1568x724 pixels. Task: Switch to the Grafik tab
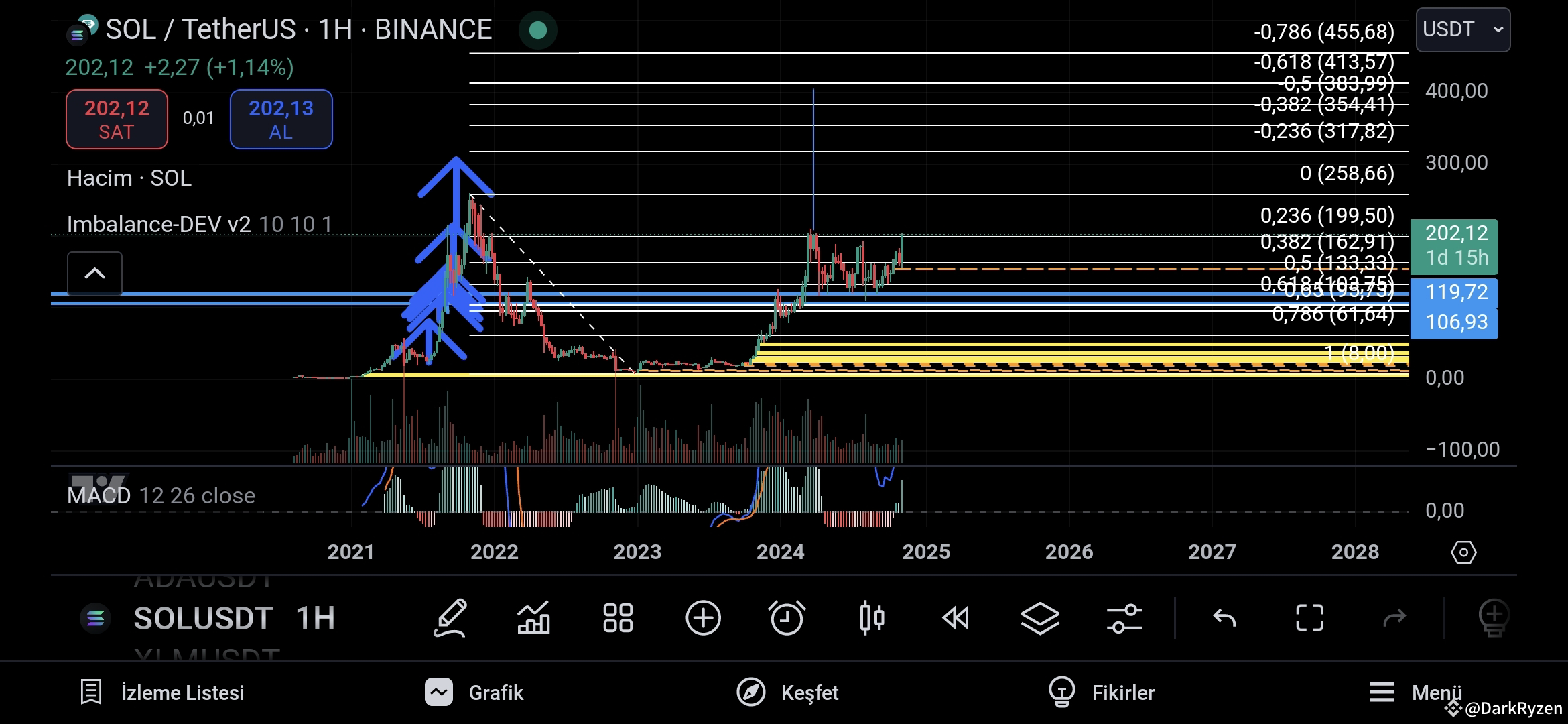point(474,692)
